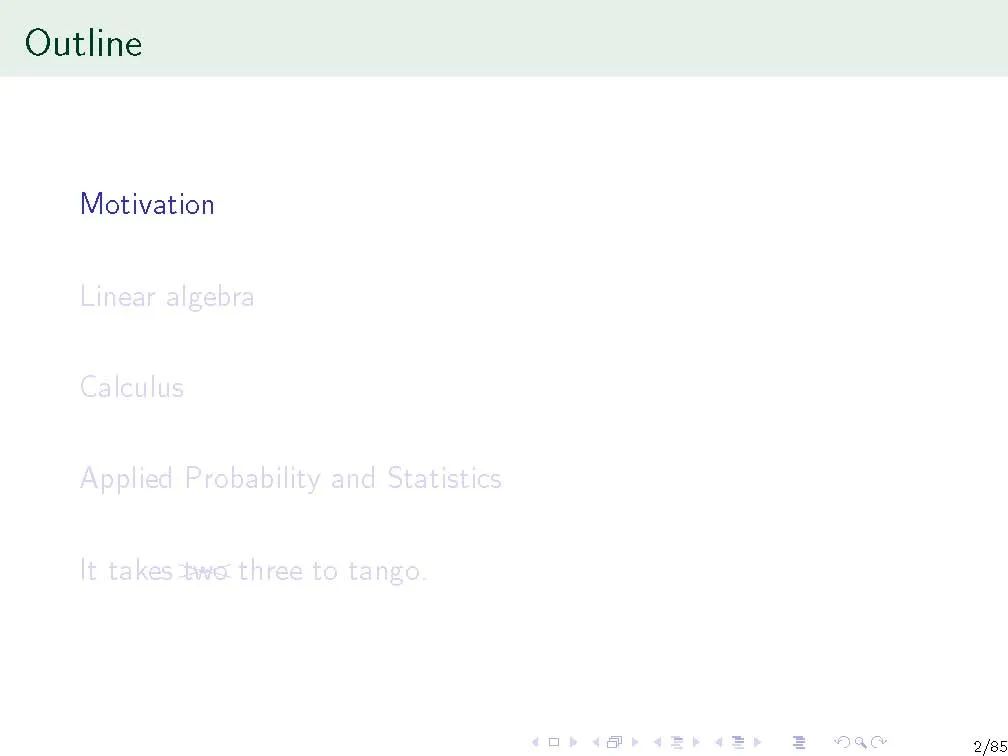The height and width of the screenshot is (756, 1008).
Task: Go to next section arrow
Action: coord(757,742)
